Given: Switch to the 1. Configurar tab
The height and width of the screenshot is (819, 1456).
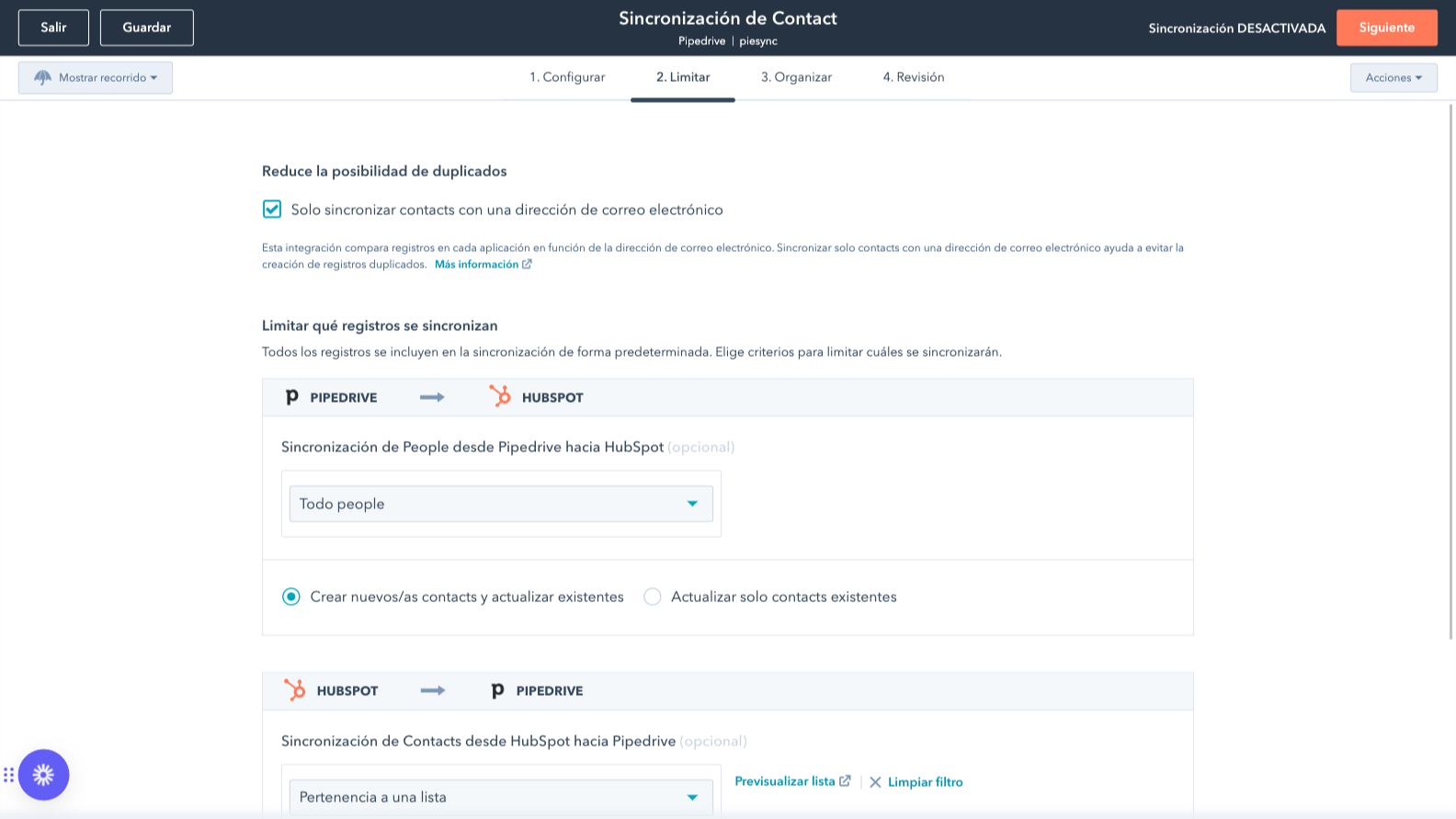Looking at the screenshot, I should click(567, 77).
